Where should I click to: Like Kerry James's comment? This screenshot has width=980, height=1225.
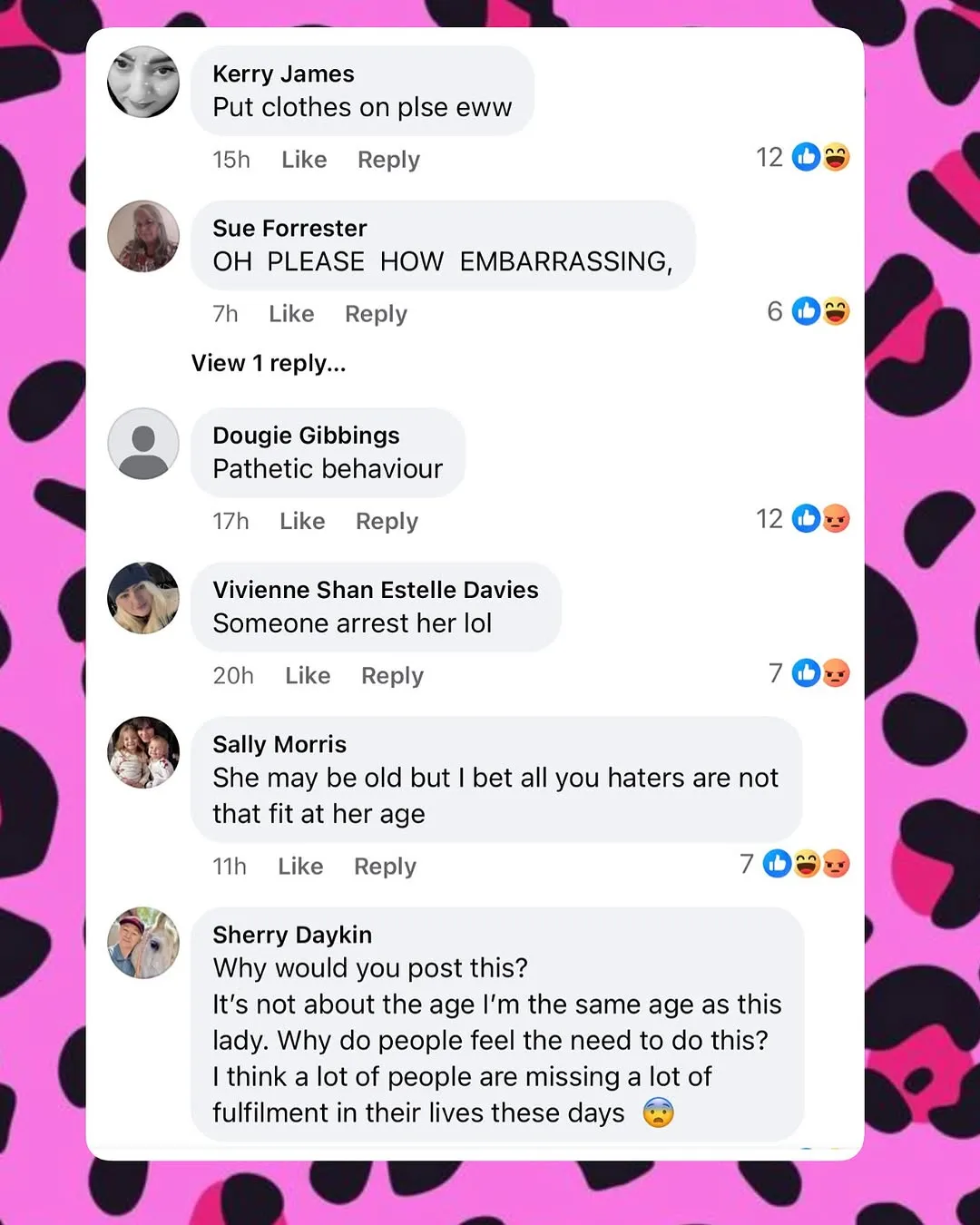pos(304,160)
